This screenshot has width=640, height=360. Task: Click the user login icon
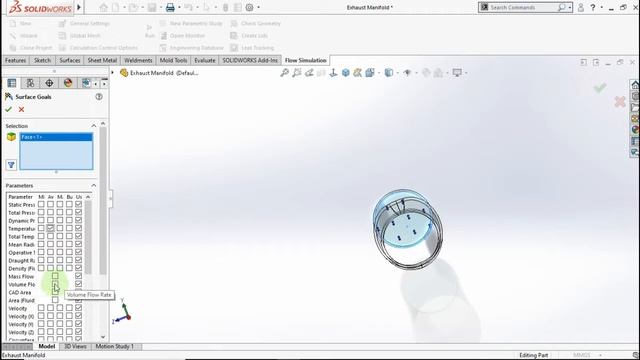click(580, 7)
